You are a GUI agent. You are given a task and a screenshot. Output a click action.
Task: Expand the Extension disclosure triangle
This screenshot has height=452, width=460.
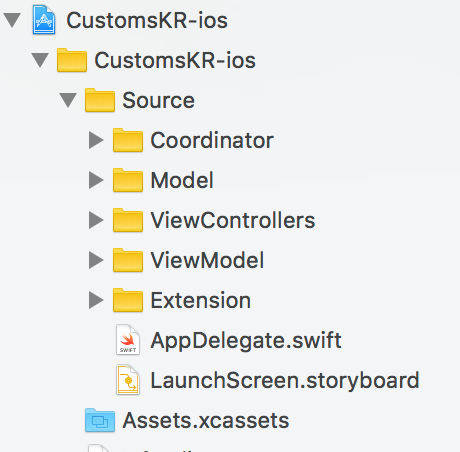[x=96, y=300]
